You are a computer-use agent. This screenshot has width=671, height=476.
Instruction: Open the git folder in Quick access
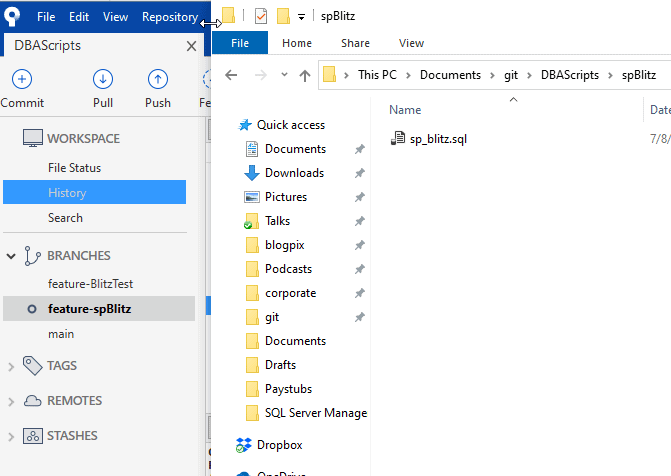[x=272, y=317]
